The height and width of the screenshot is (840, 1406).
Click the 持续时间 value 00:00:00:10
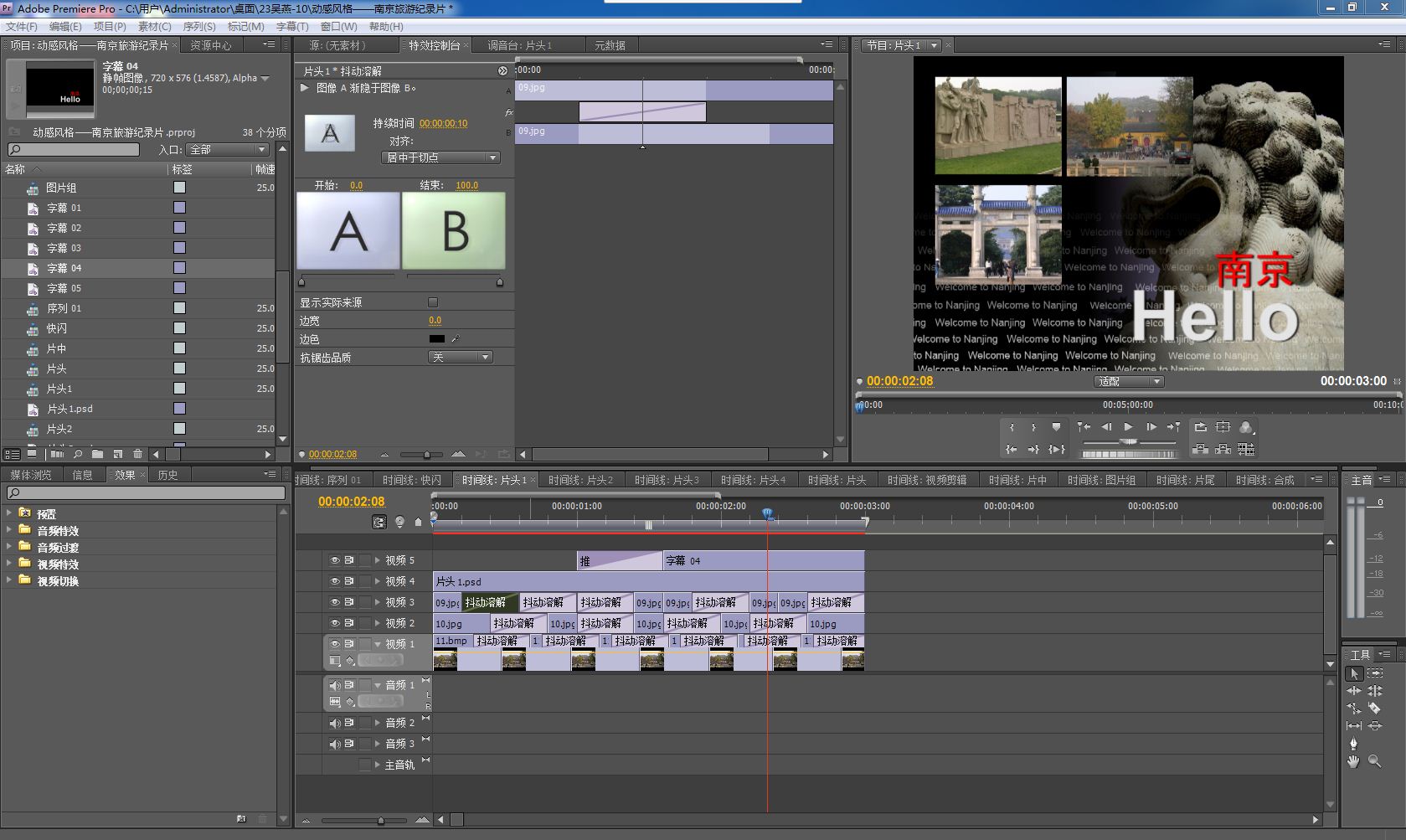coord(443,123)
